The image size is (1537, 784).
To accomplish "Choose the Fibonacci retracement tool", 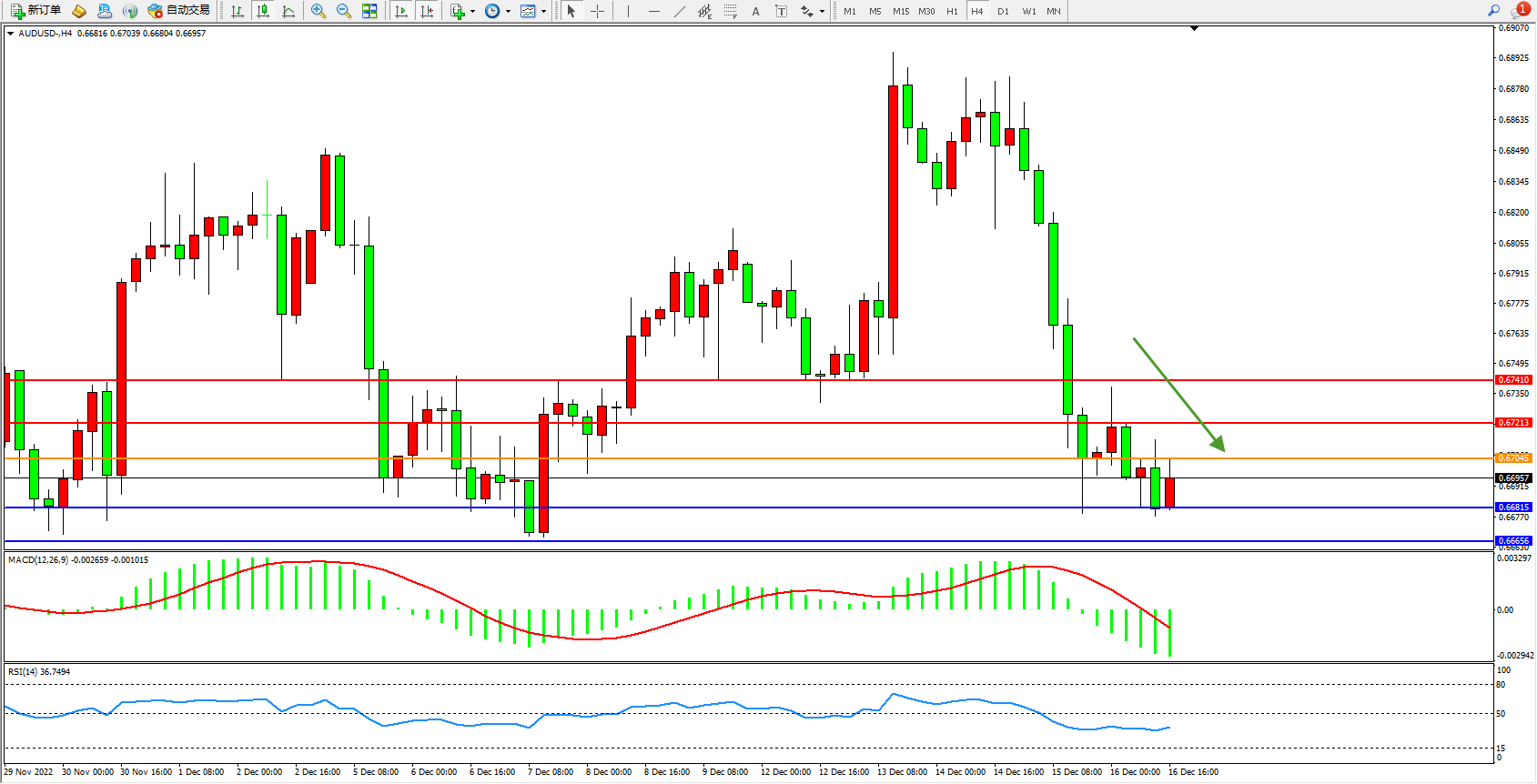I will 731,11.
